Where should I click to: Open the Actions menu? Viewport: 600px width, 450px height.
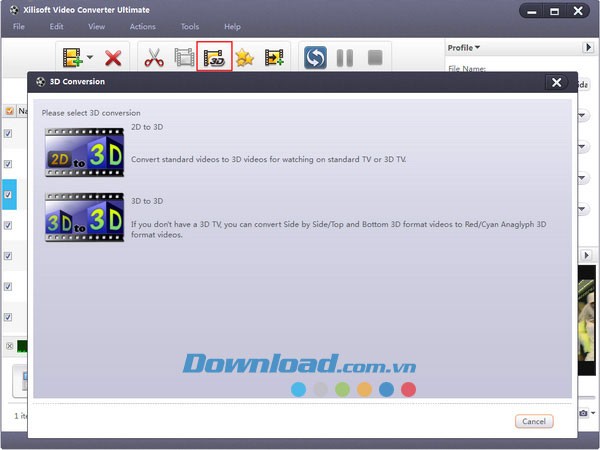pos(142,26)
